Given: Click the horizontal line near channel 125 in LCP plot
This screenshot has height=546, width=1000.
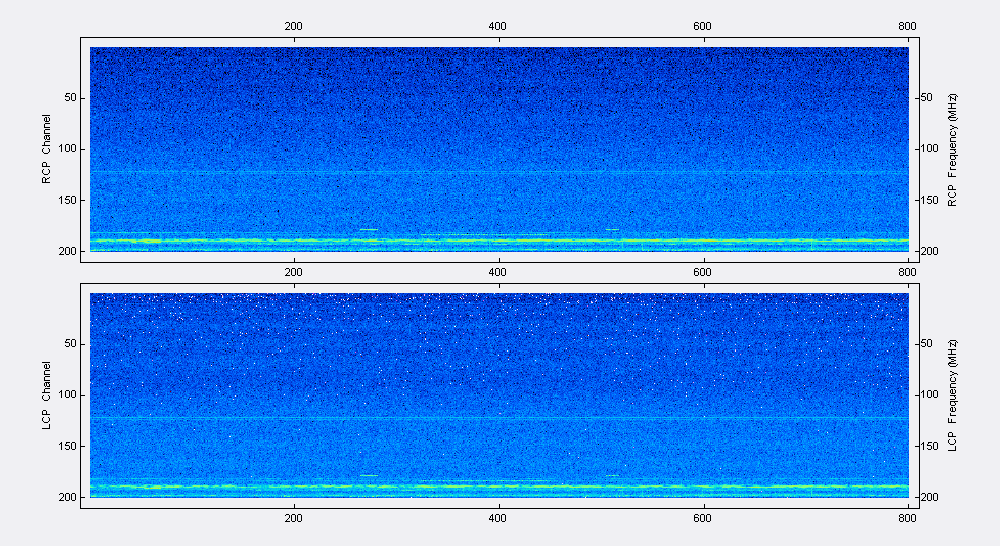Looking at the screenshot, I should (499, 418).
